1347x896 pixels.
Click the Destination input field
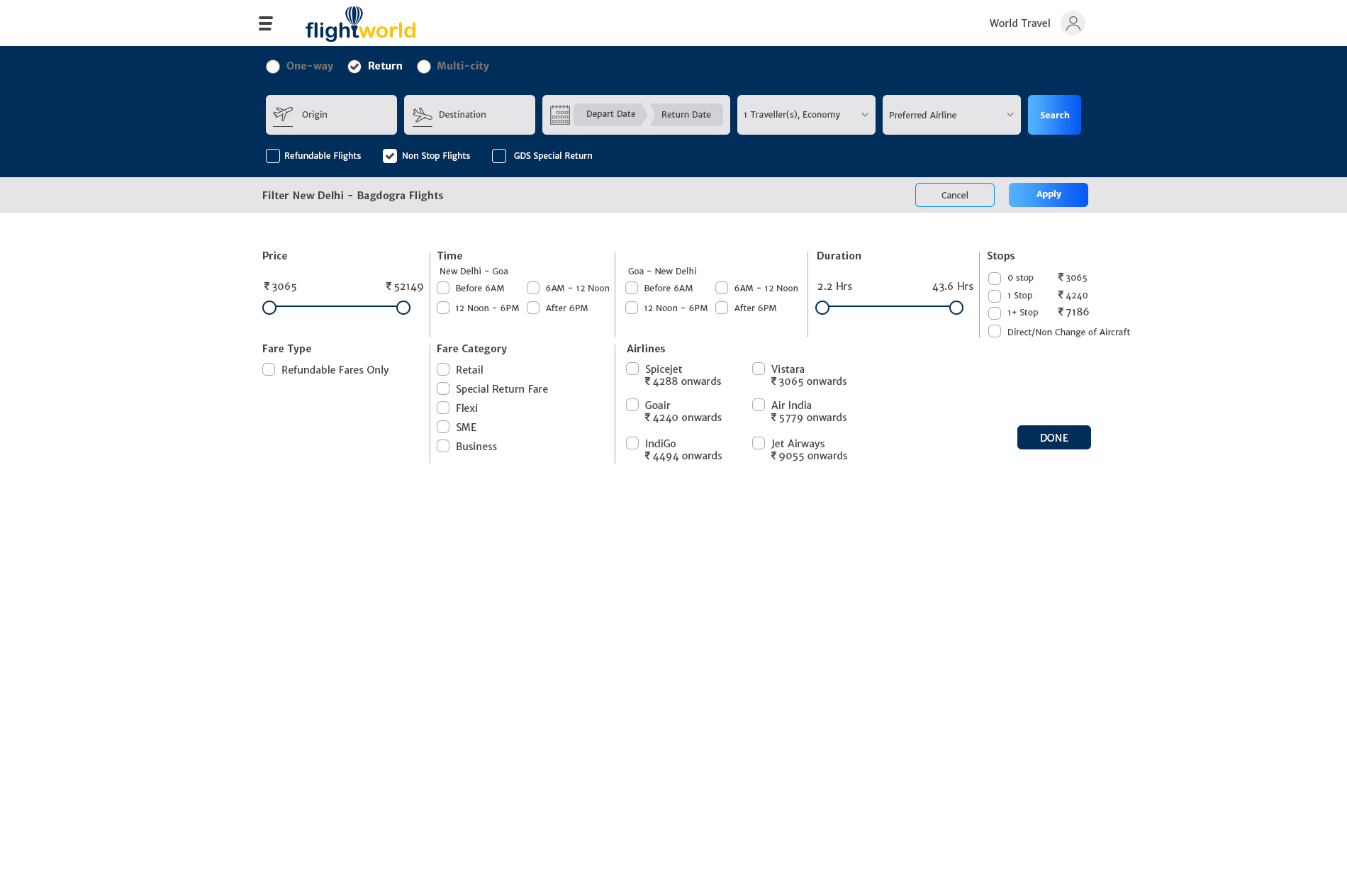tap(469, 115)
